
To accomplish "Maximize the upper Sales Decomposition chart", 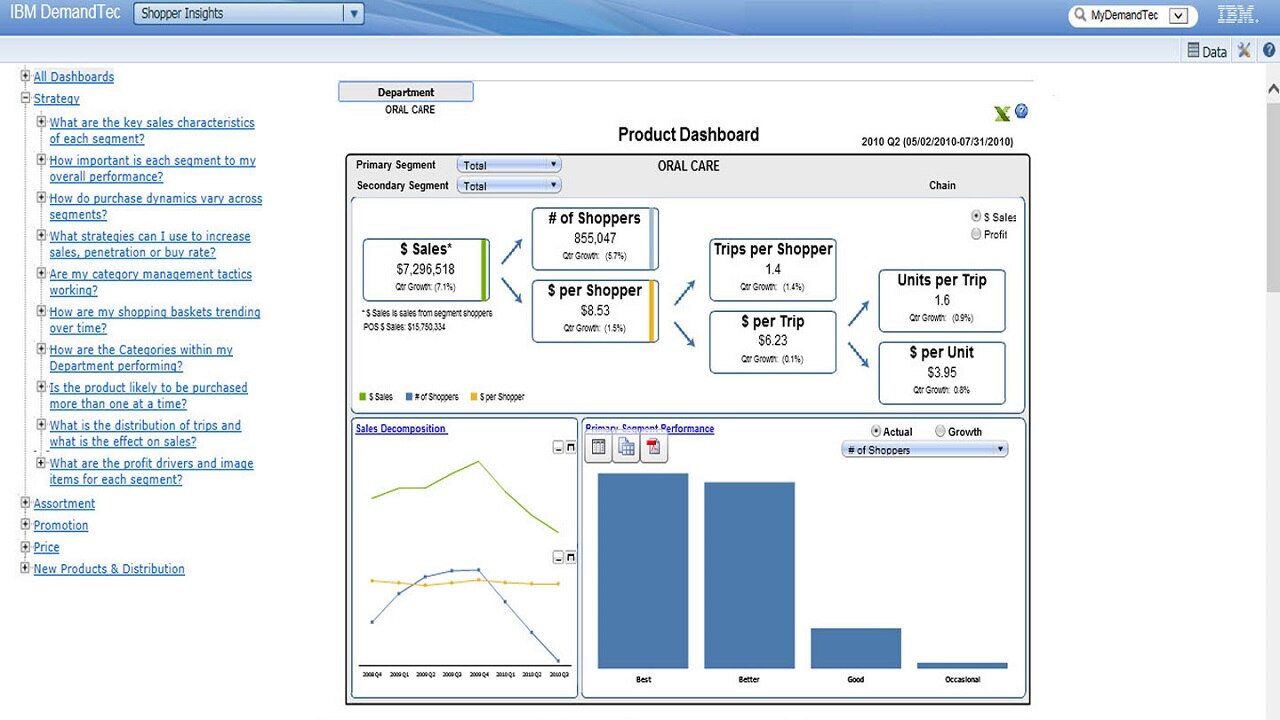I will (571, 448).
